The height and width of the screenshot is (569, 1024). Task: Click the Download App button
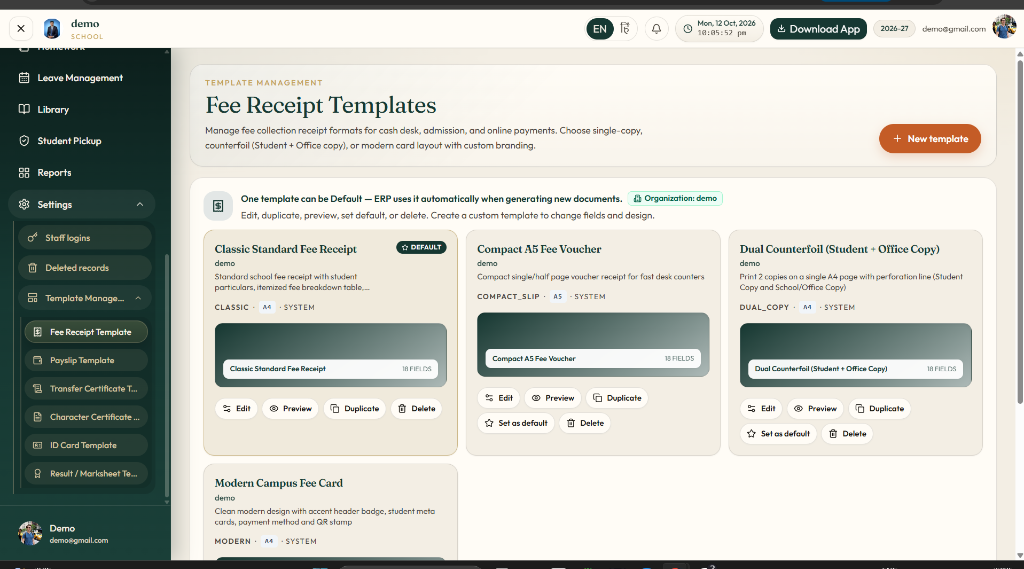point(818,29)
